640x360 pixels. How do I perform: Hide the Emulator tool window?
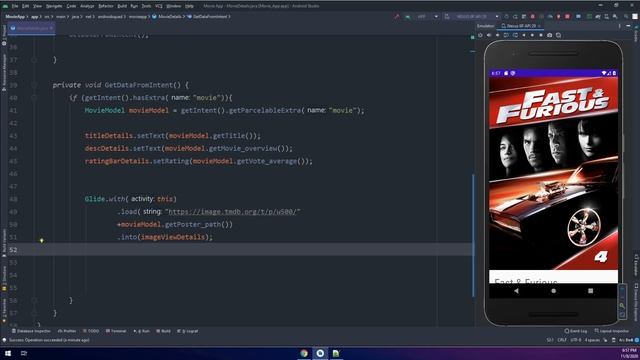click(x=628, y=26)
